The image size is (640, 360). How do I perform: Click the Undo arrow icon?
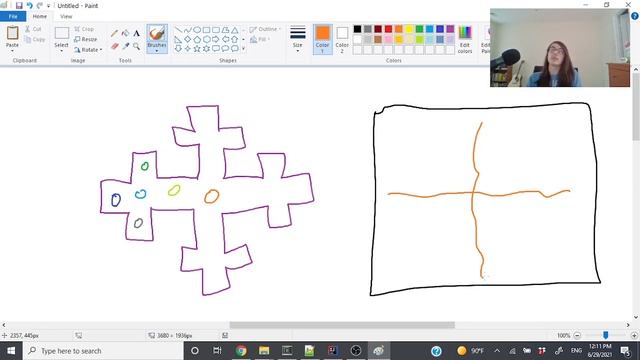29,6
